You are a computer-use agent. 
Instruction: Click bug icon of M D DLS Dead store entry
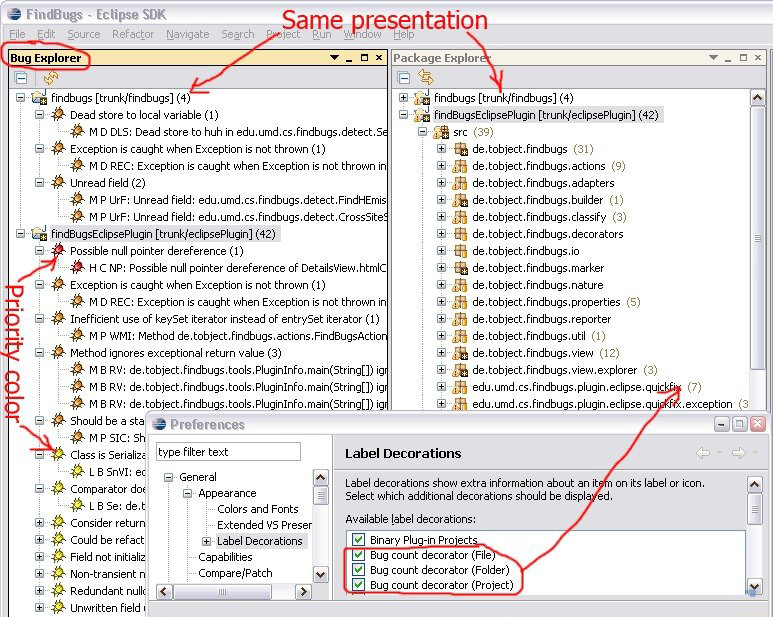[77, 131]
